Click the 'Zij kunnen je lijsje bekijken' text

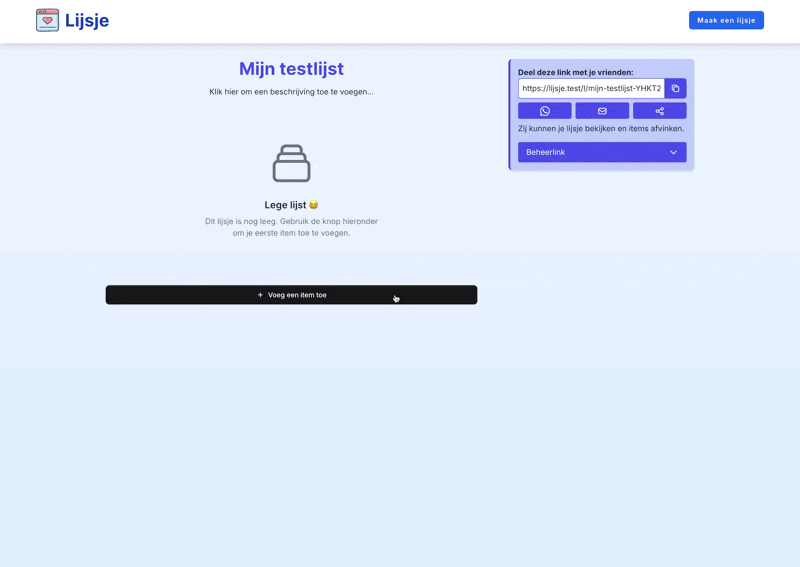pos(601,129)
